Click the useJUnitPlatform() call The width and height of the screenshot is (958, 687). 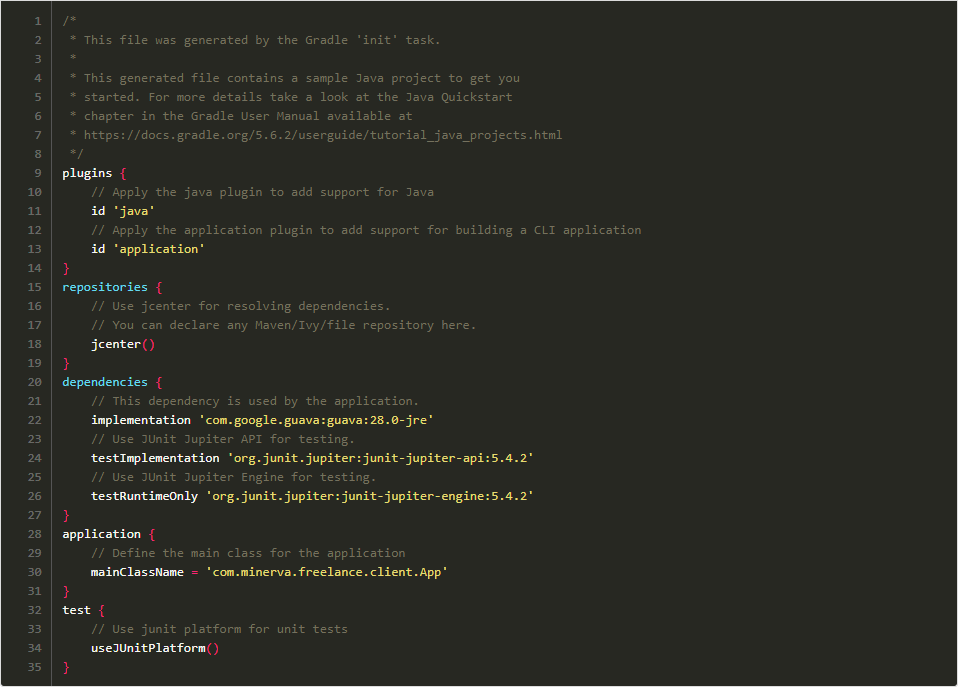click(x=155, y=648)
